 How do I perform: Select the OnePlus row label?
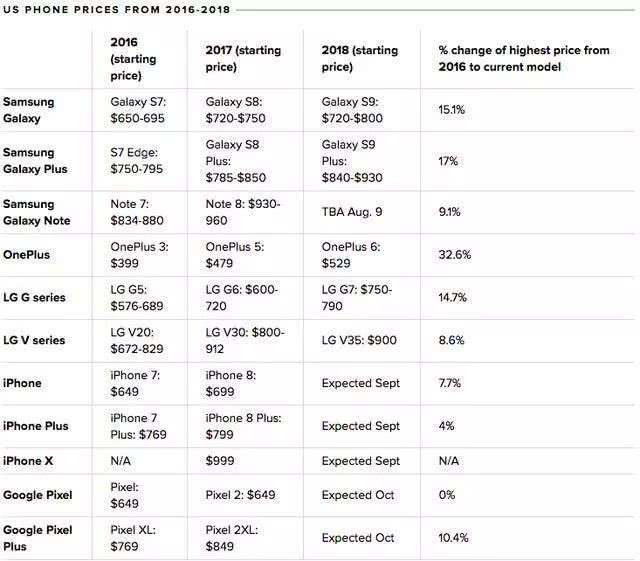[x=27, y=254]
